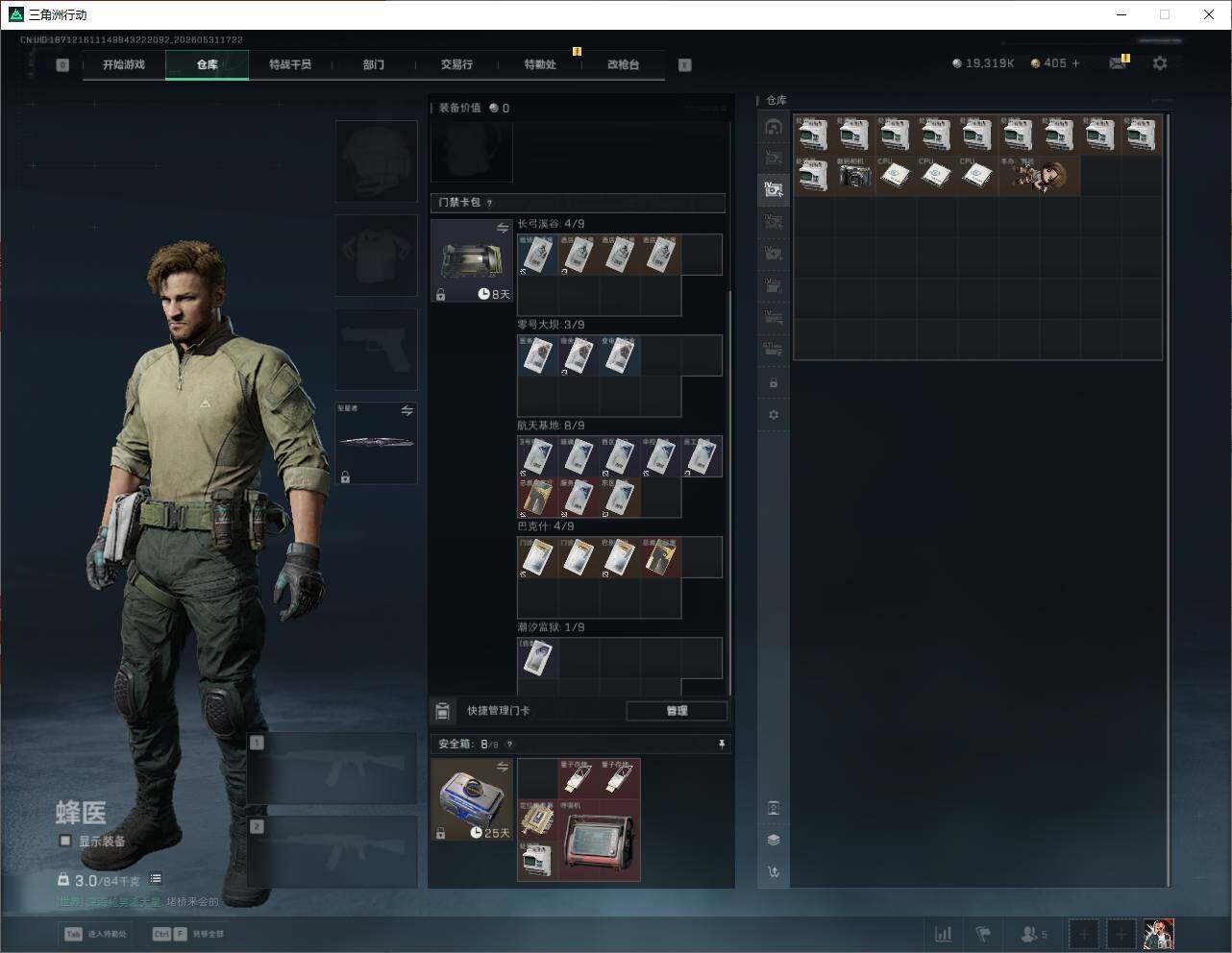The width and height of the screenshot is (1232, 953).
Task: Select the first keycard under 长弓溪谷
Action: point(537,255)
